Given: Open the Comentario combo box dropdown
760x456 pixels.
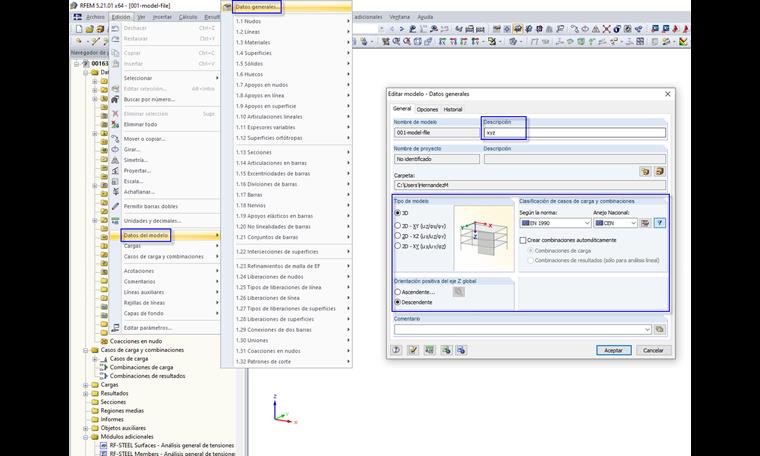Looking at the screenshot, I should 647,330.
